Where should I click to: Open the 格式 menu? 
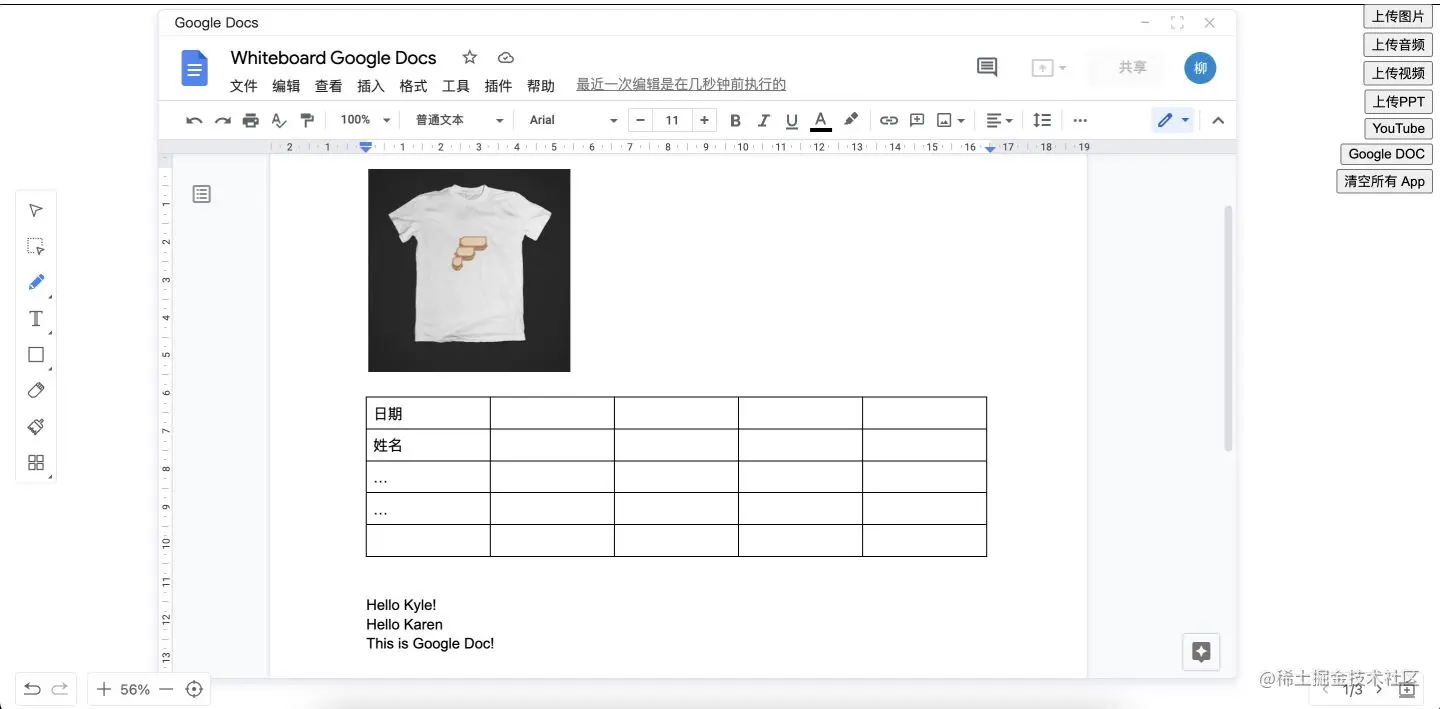coord(413,86)
